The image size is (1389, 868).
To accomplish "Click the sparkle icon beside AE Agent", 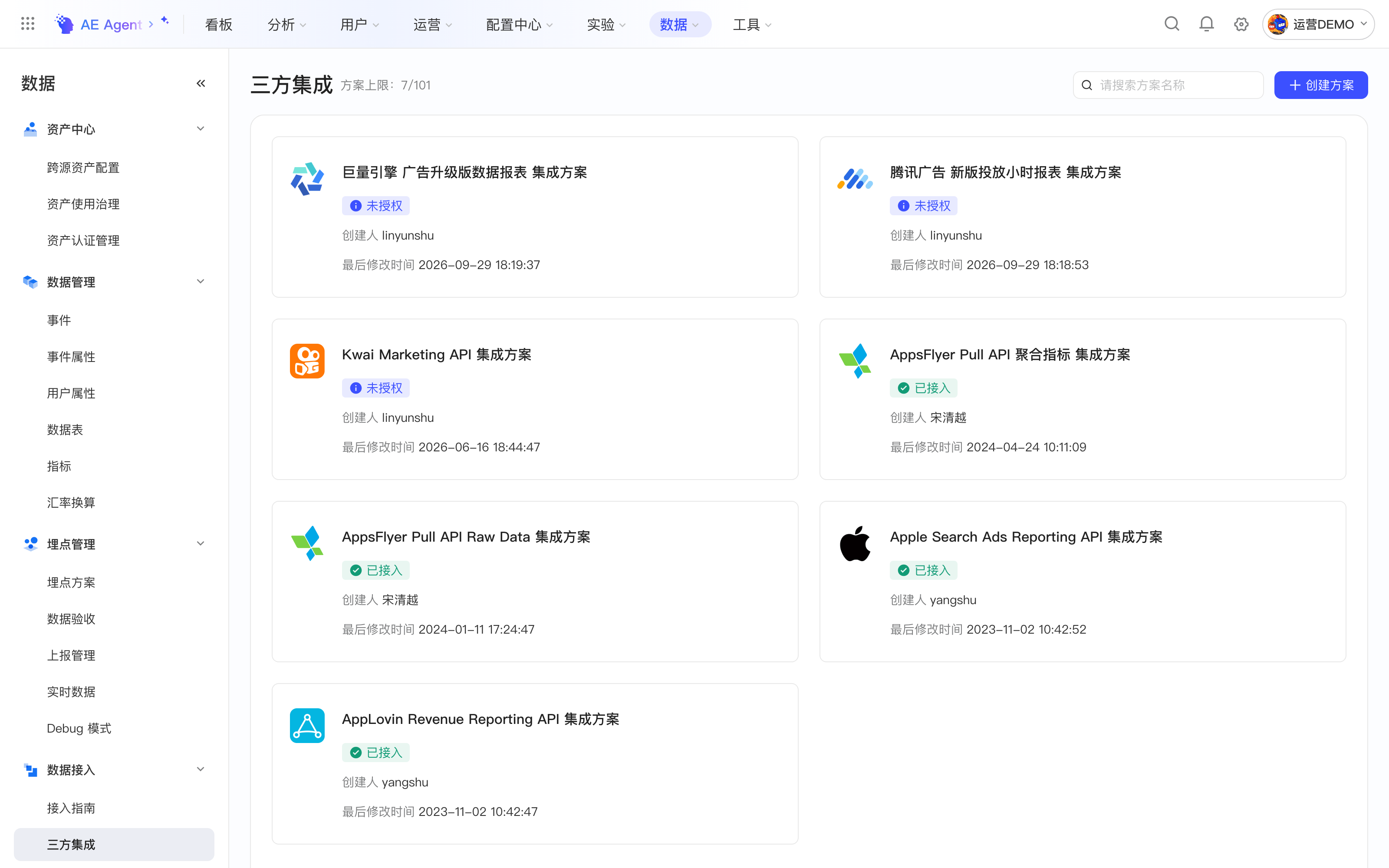I will (x=165, y=21).
